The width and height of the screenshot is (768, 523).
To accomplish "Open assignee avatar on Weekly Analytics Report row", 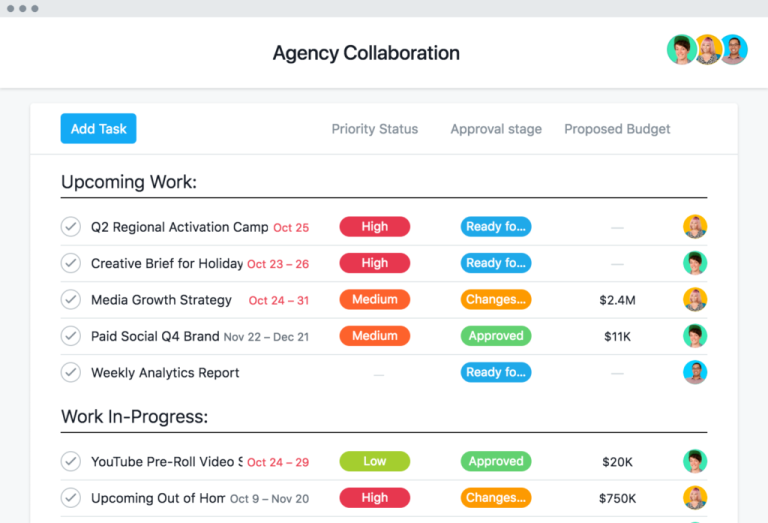I will (x=695, y=372).
